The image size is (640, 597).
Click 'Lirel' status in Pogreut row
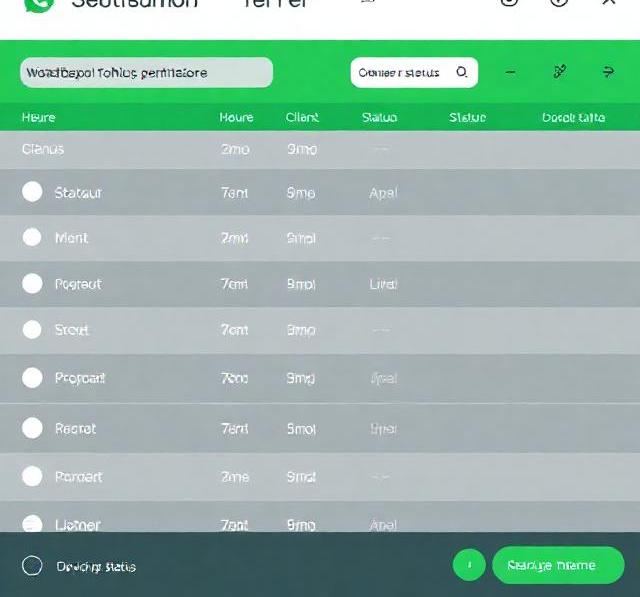pyautogui.click(x=383, y=284)
